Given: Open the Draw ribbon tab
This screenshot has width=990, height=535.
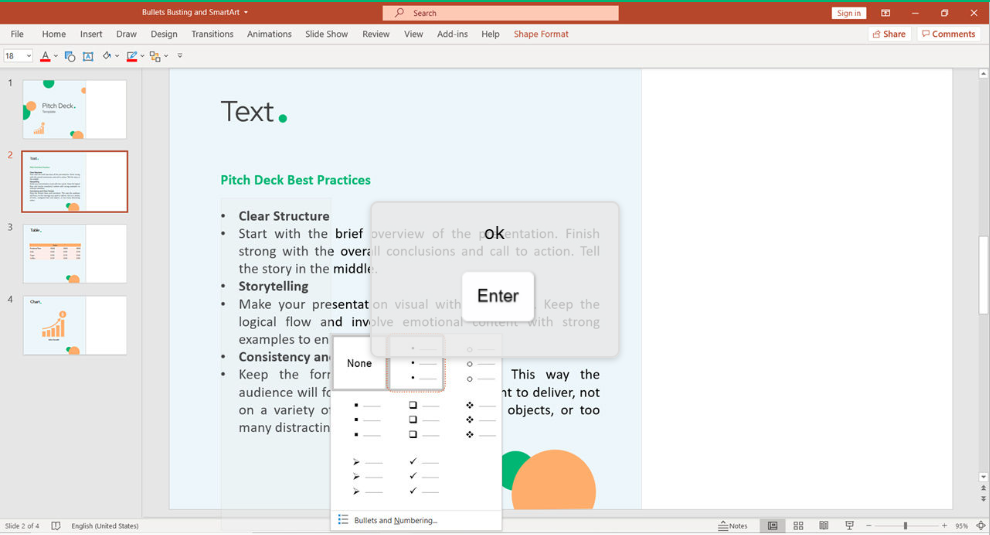Looking at the screenshot, I should [126, 34].
